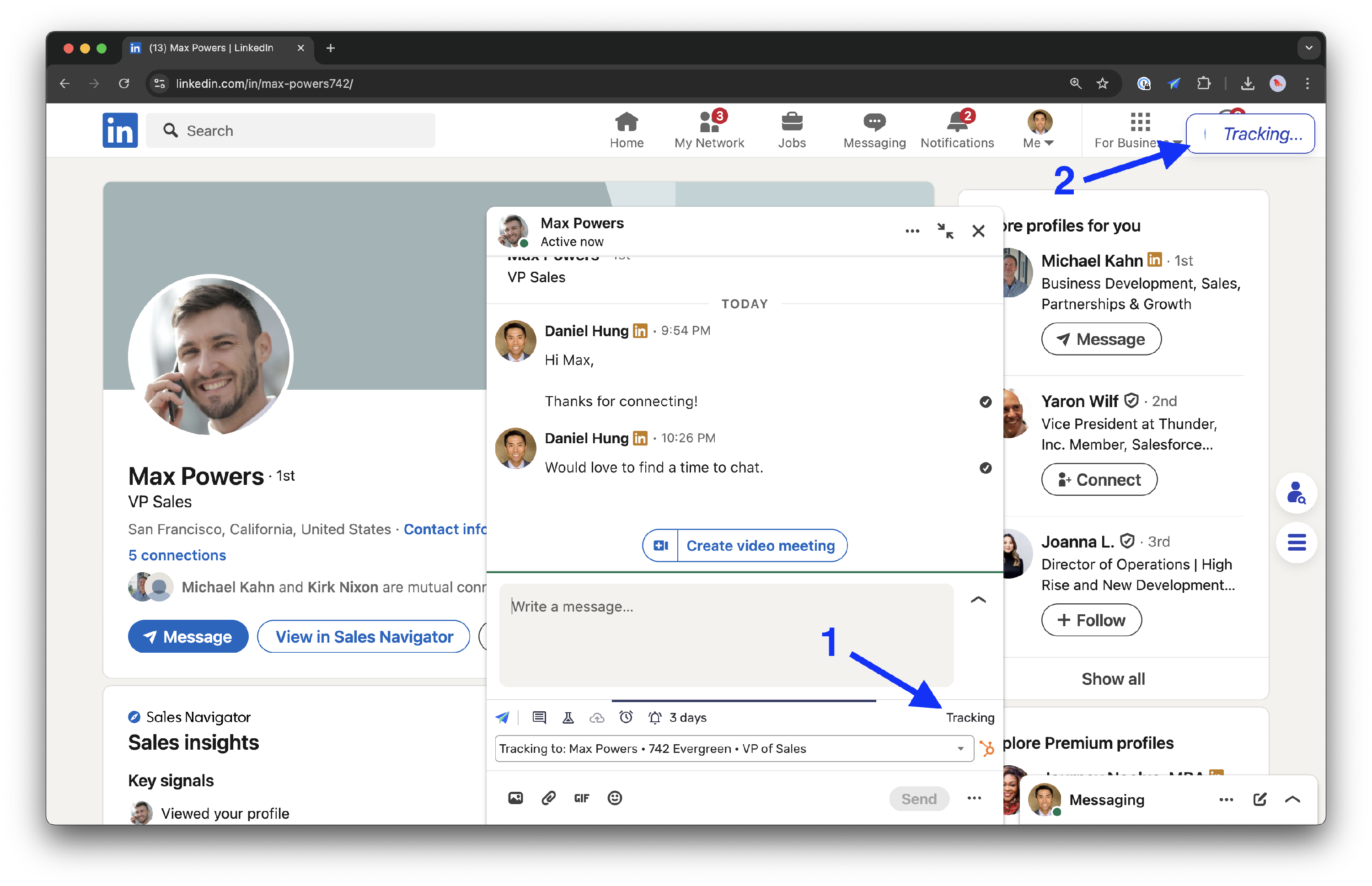The width and height of the screenshot is (1372, 886).
Task: Click the paper-plane extension icon in chat toolbar
Action: tap(502, 717)
